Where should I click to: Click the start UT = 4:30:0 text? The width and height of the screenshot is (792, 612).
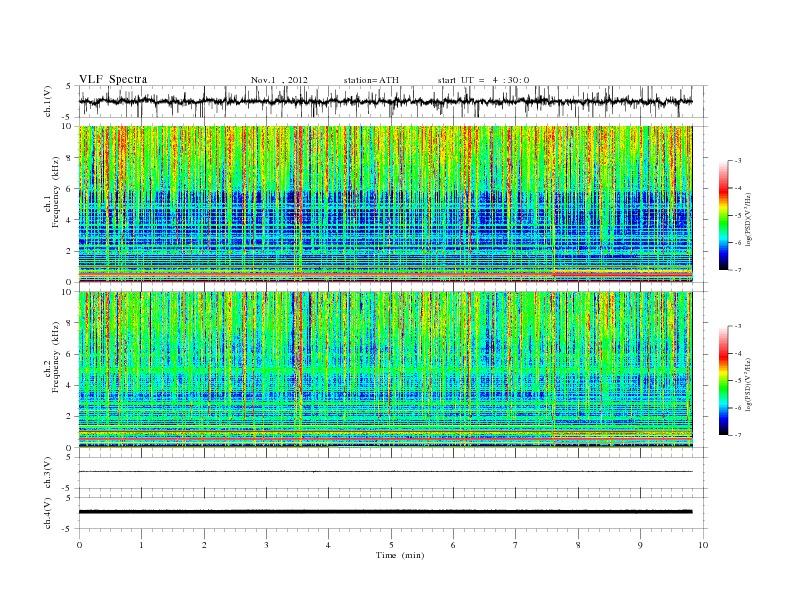[483, 80]
